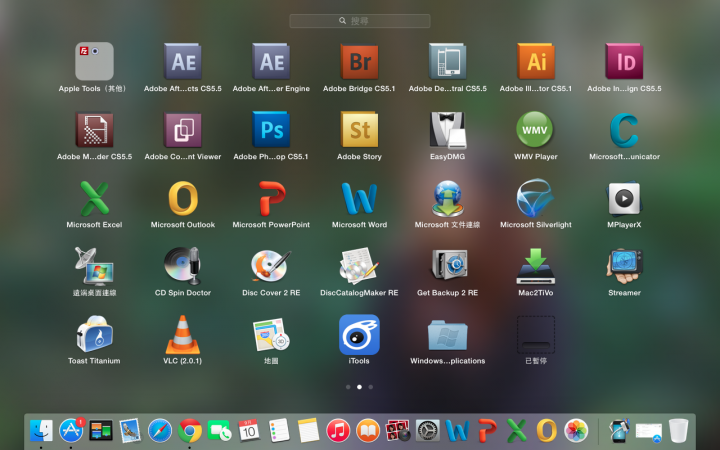Image resolution: width=720 pixels, height=450 pixels.
Task: Launch 遠端桌面連線 remote desktop app
Action: tap(94, 266)
